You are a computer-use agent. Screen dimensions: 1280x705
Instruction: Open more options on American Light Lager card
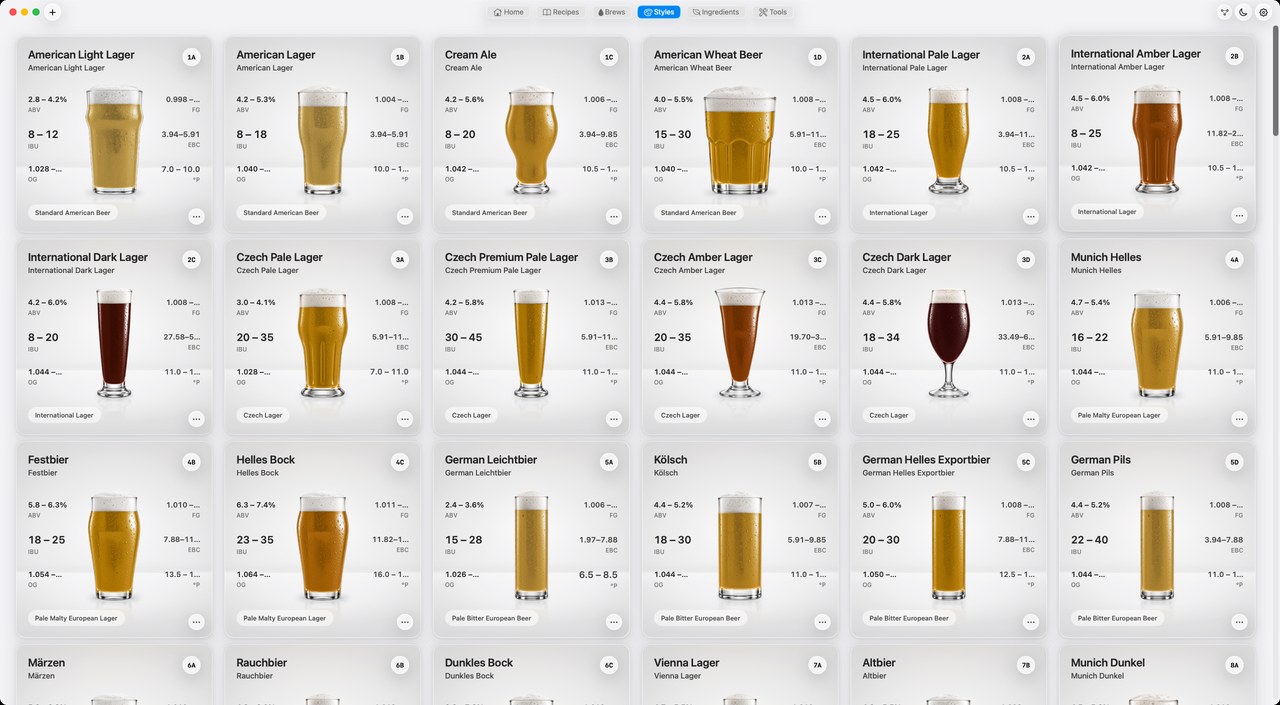196,216
